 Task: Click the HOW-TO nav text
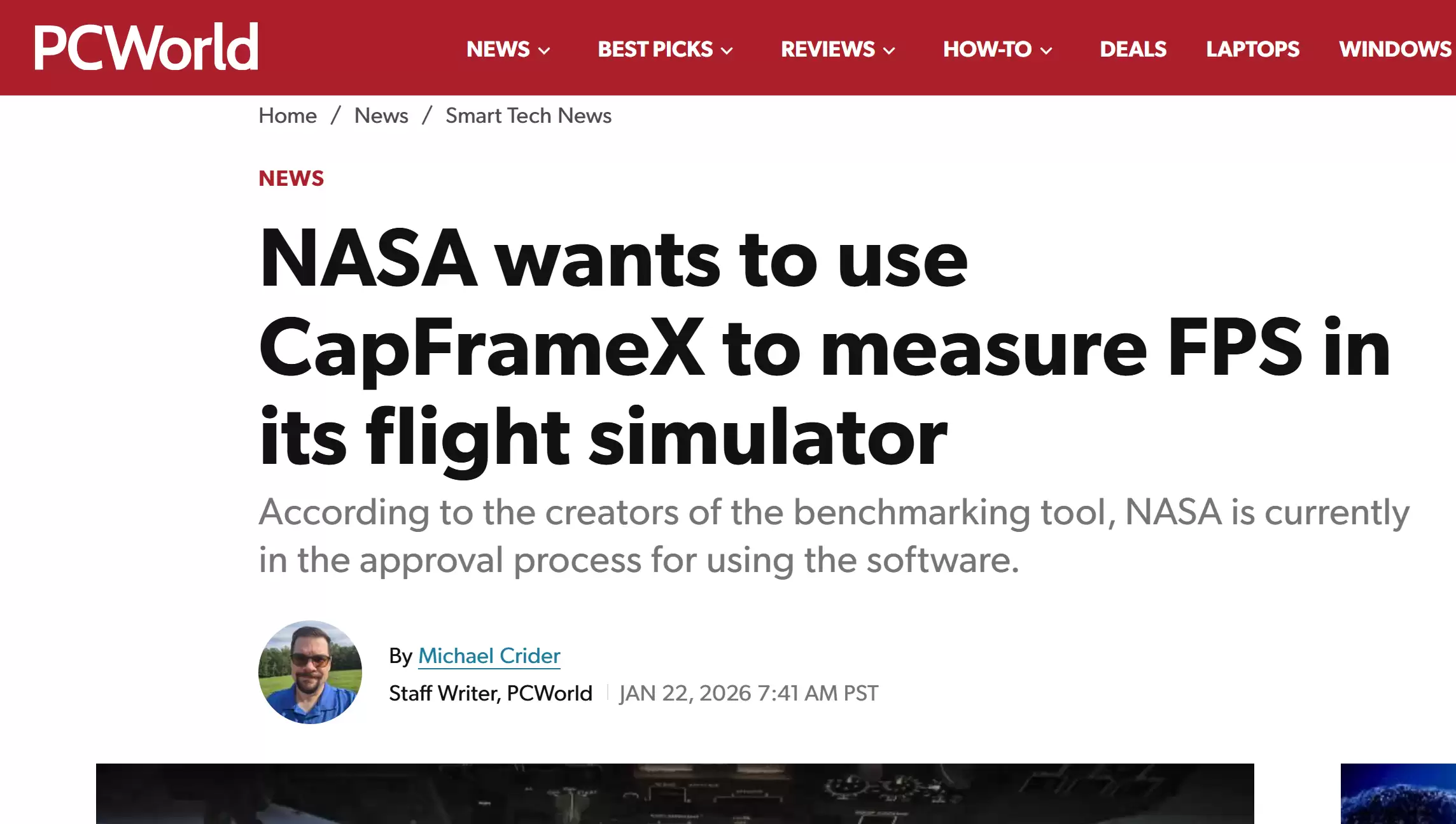[x=987, y=49]
